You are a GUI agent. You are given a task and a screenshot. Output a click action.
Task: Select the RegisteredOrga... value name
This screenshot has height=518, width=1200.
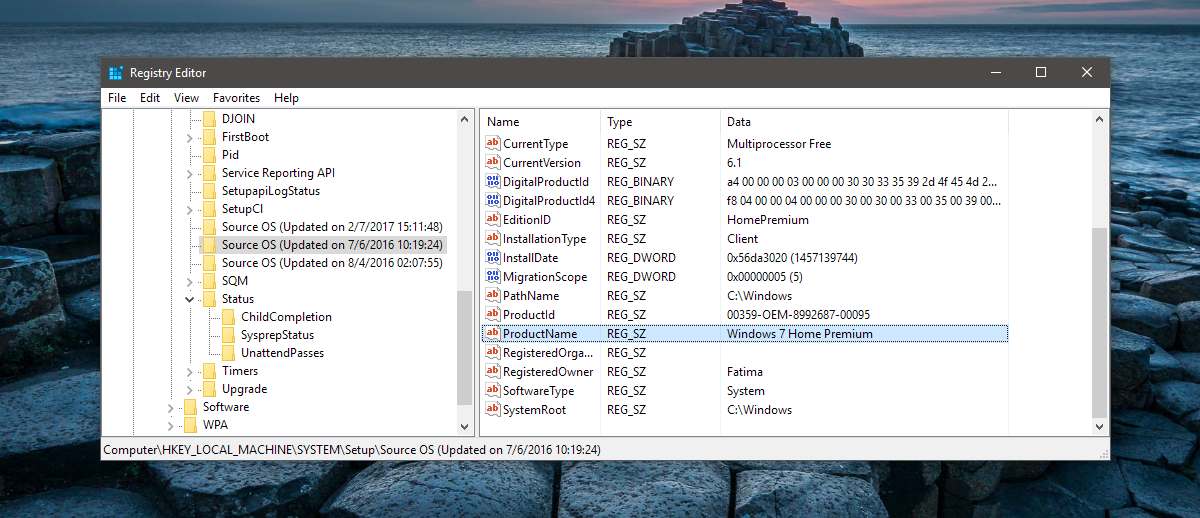point(548,353)
